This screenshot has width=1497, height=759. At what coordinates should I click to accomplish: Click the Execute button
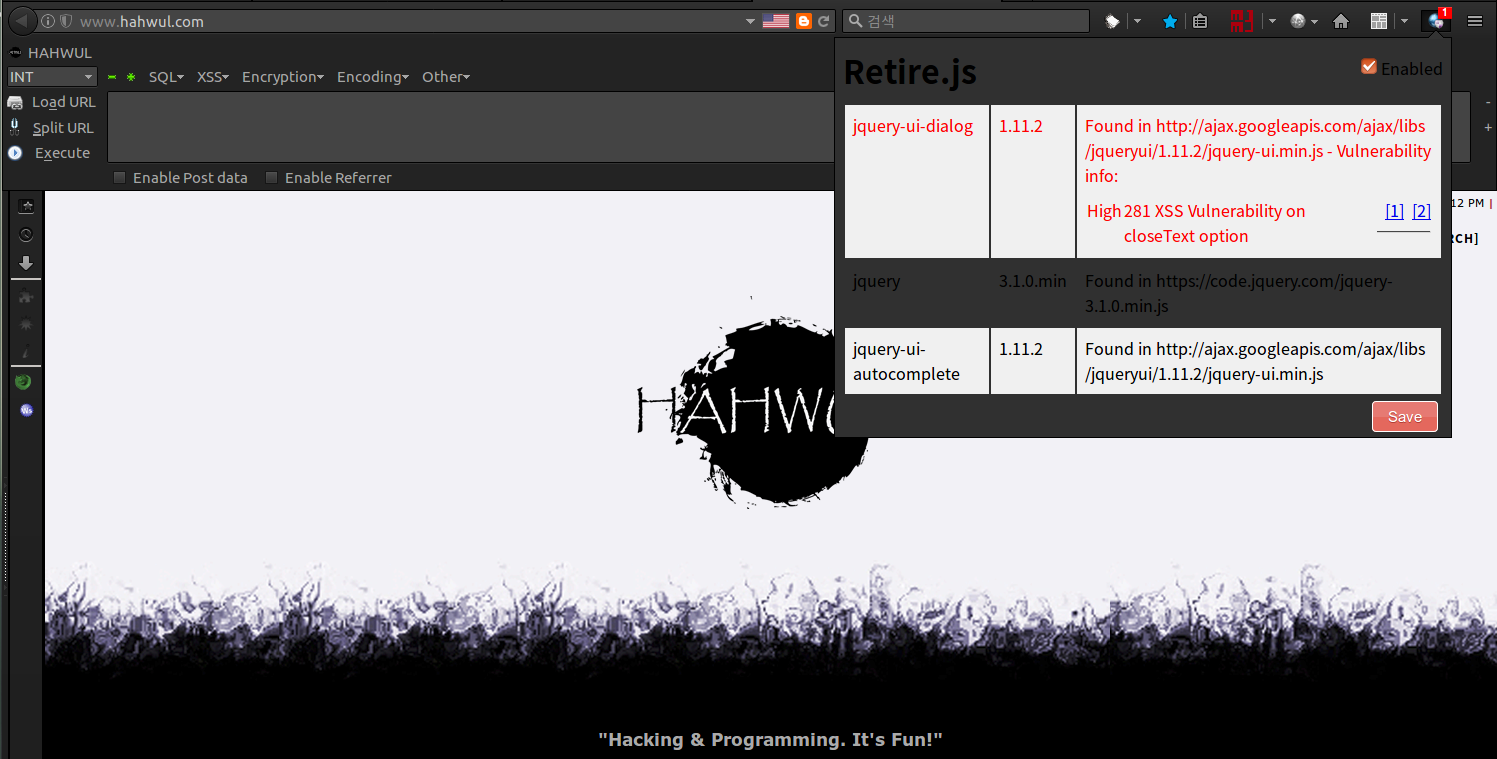coord(49,153)
